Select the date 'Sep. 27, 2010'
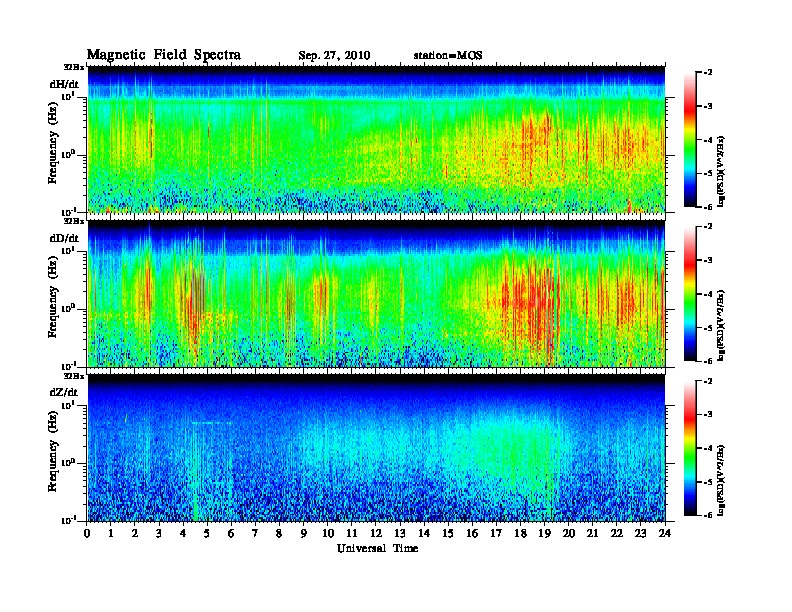The image size is (792, 612). point(334,56)
